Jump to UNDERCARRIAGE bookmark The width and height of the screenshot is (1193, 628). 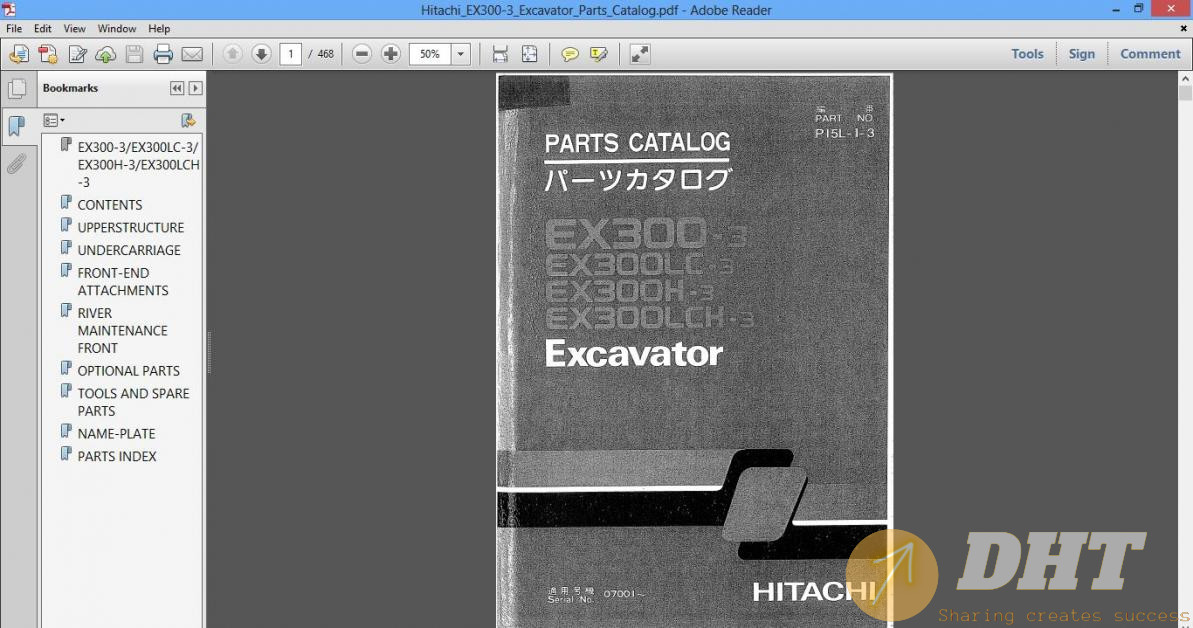[x=129, y=250]
